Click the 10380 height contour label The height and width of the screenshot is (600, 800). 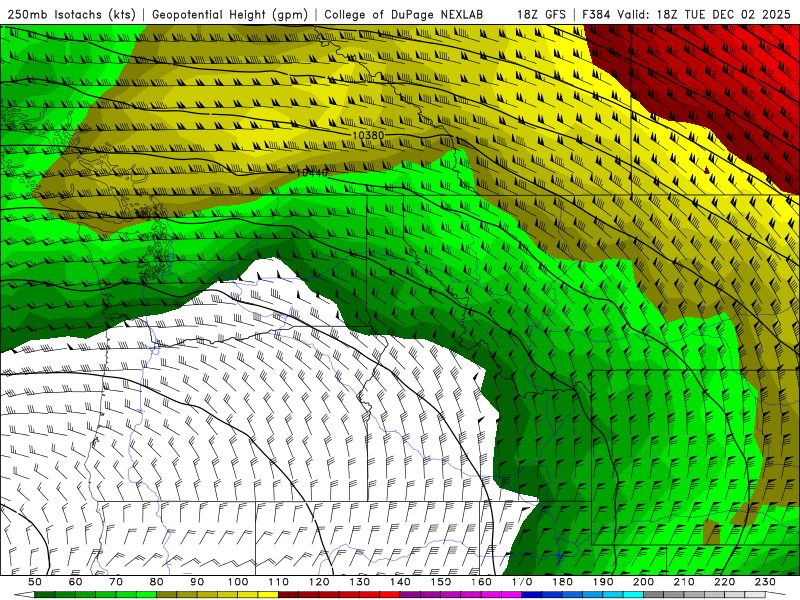(368, 135)
